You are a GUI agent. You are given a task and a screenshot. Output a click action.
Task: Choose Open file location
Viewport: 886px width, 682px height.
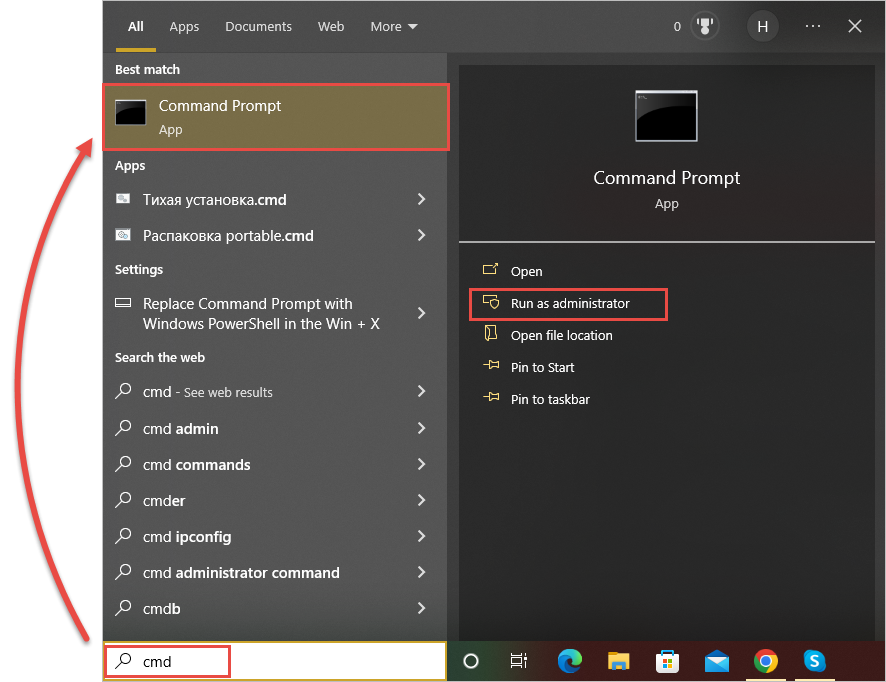tap(561, 335)
